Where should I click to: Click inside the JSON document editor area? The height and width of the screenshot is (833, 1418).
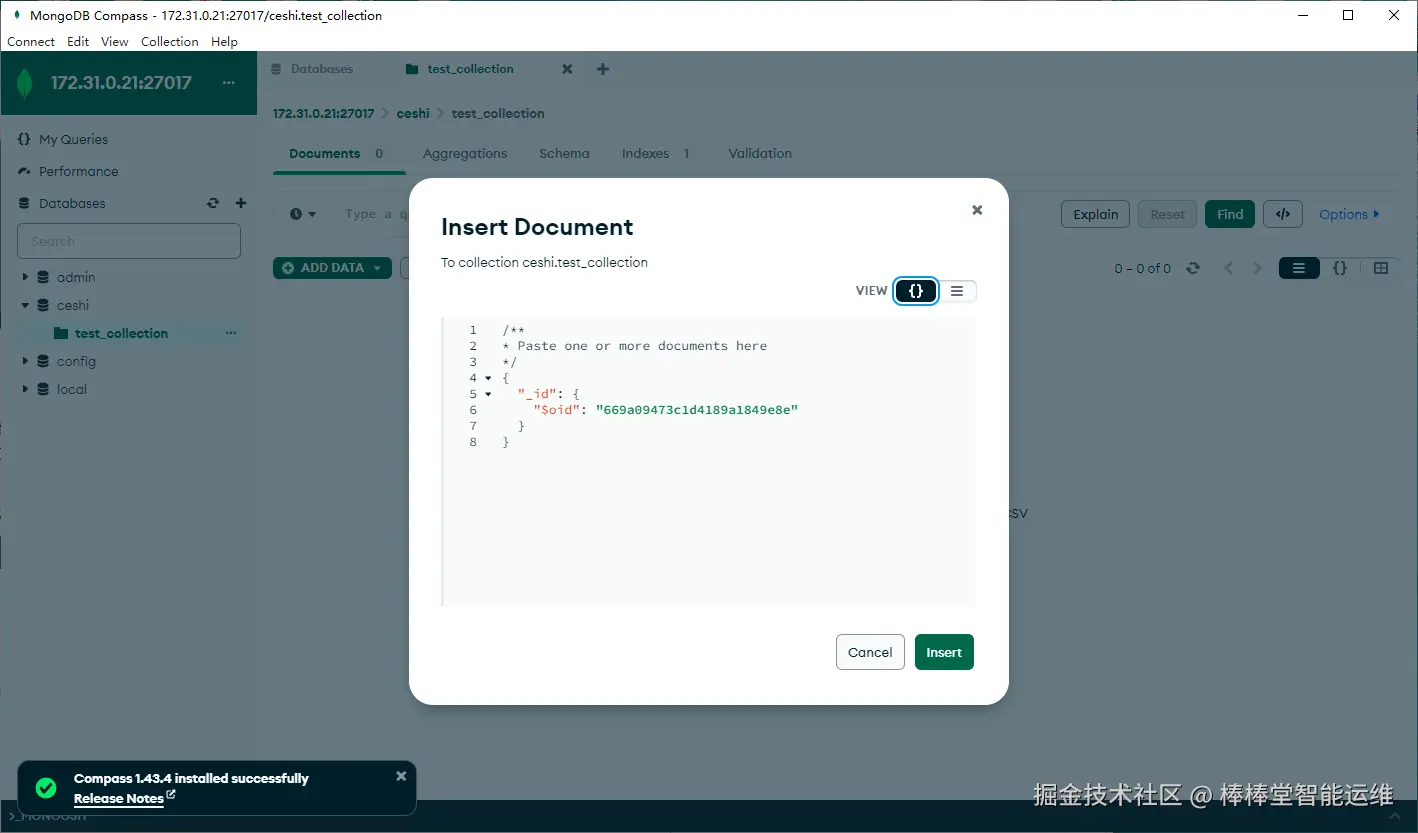pyautogui.click(x=708, y=462)
